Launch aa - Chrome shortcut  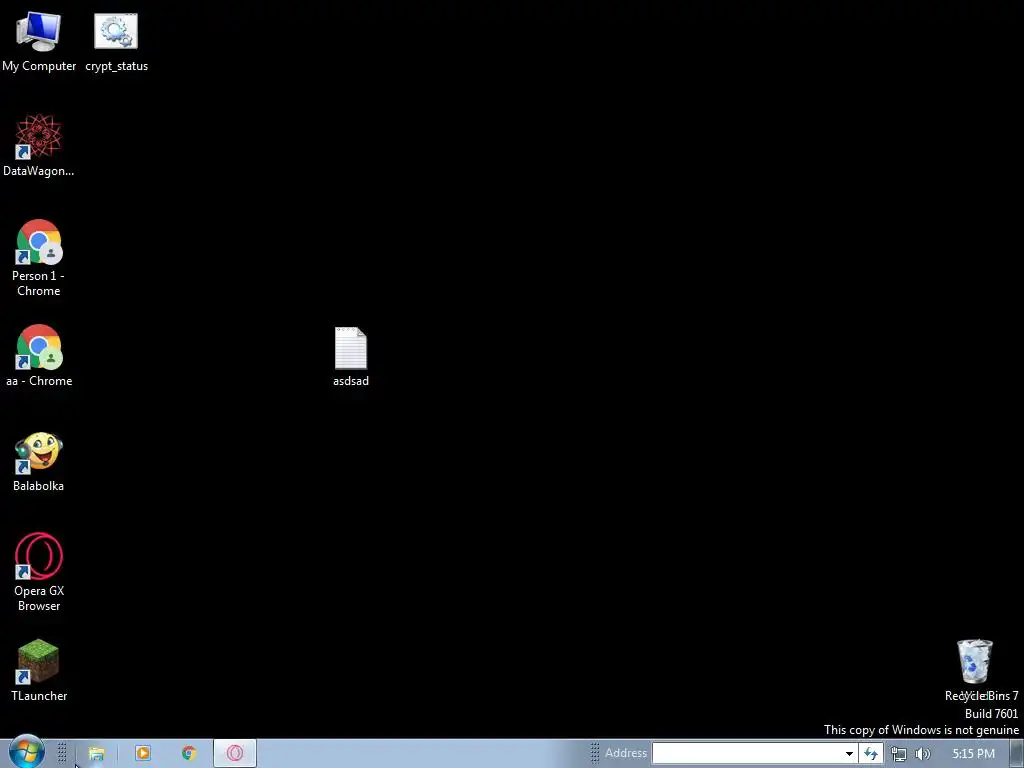39,355
